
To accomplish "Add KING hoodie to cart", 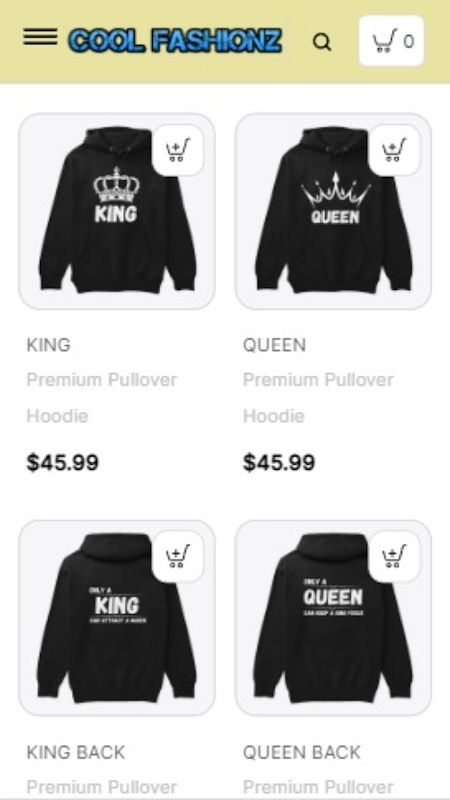I will tap(178, 150).
